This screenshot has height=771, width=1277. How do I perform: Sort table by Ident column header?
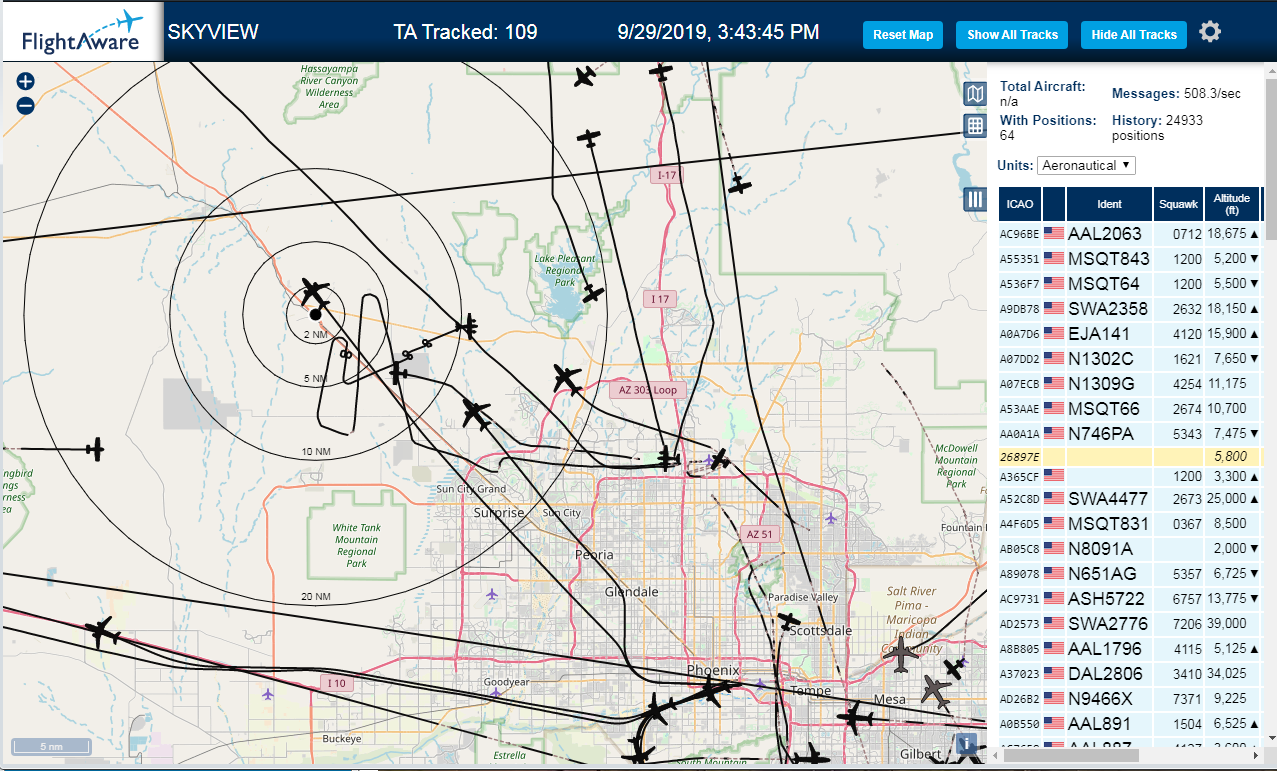[1109, 204]
